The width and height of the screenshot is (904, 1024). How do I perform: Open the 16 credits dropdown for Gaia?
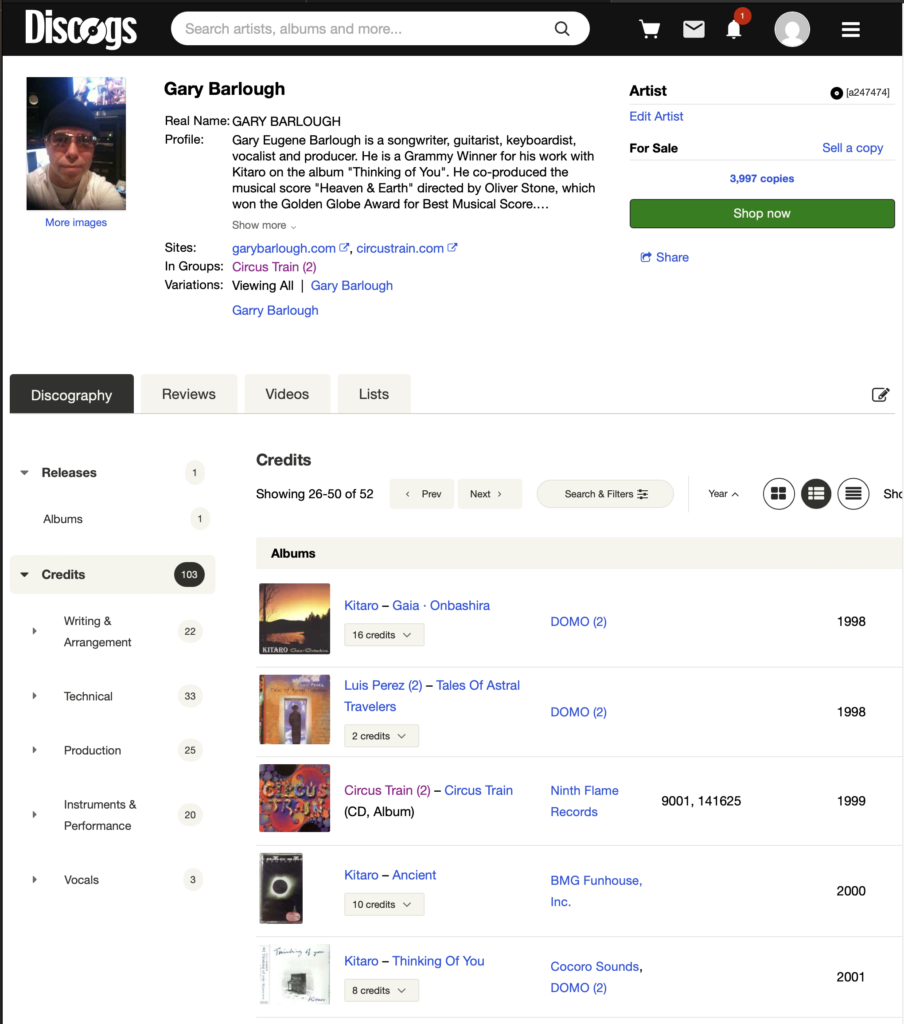(x=384, y=635)
